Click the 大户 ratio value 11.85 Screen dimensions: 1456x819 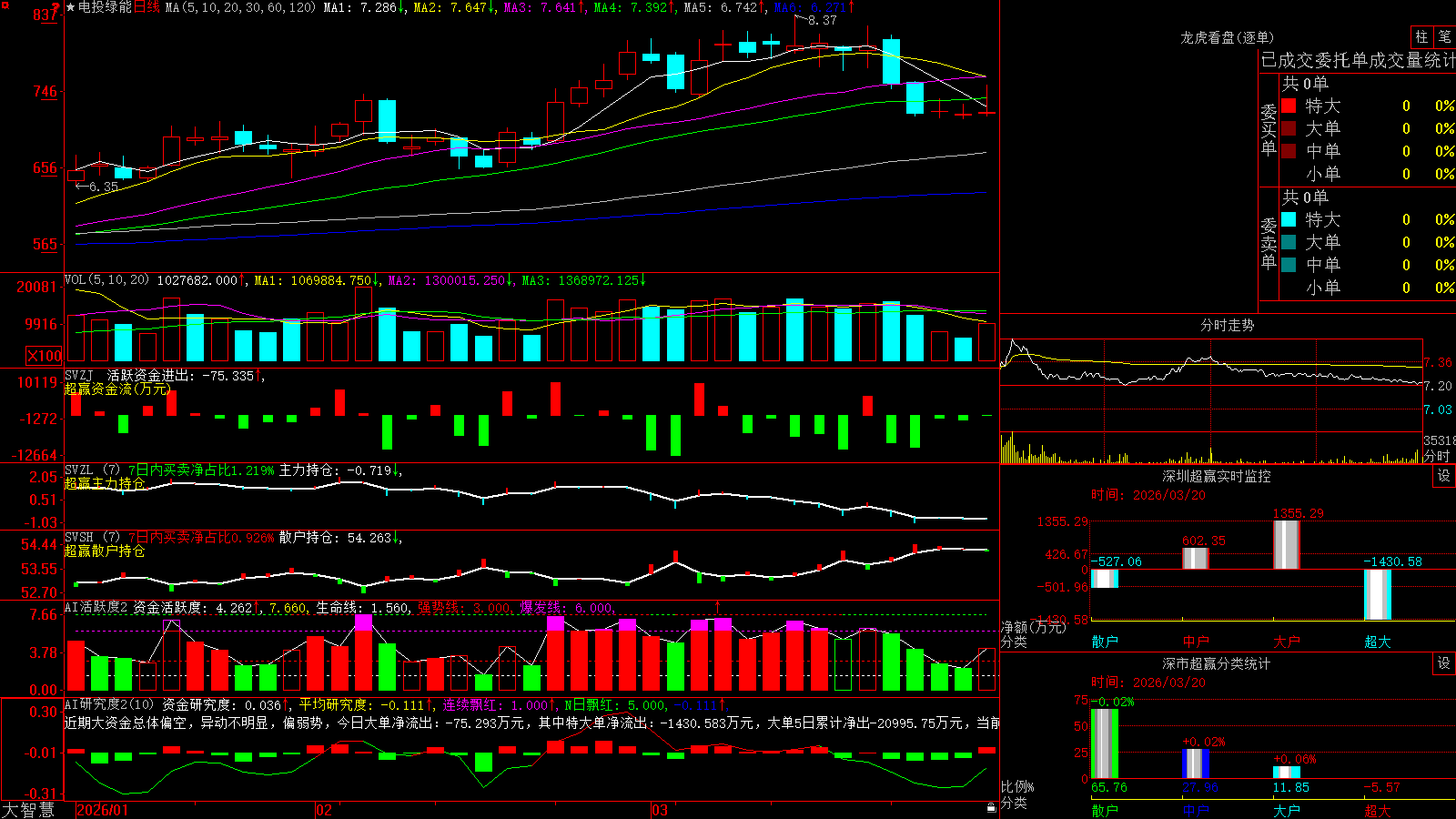click(1290, 787)
